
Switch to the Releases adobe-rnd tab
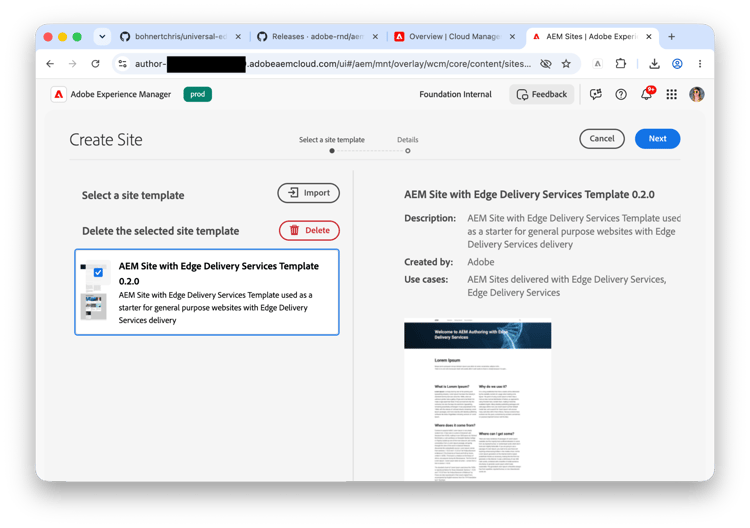318,36
